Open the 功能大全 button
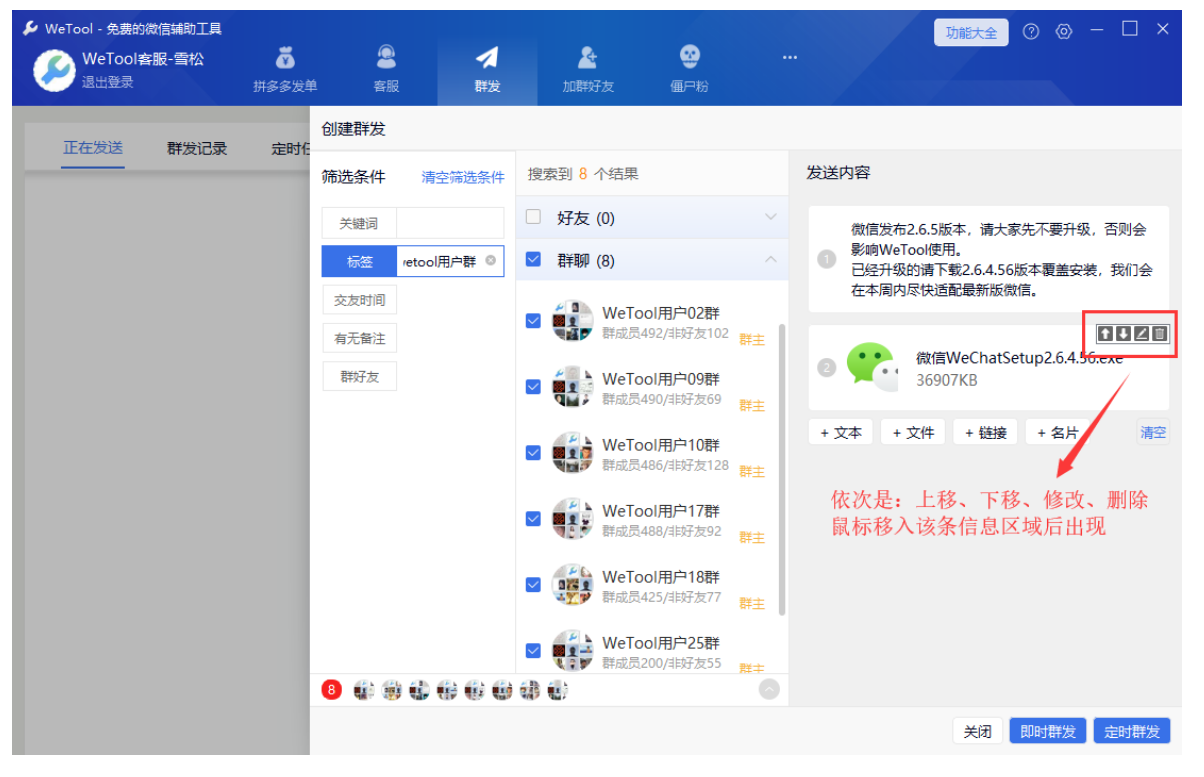Screen dimensions: 1204x777 click(x=971, y=32)
